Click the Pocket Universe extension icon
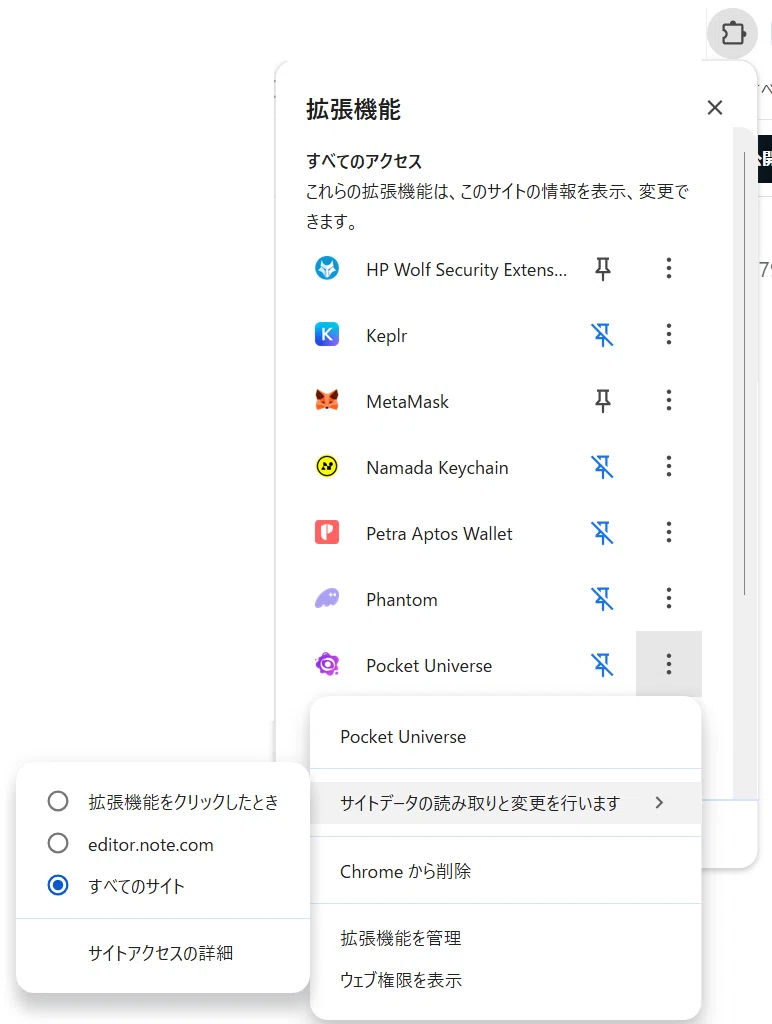Viewport: 772px width, 1024px height. click(x=327, y=665)
